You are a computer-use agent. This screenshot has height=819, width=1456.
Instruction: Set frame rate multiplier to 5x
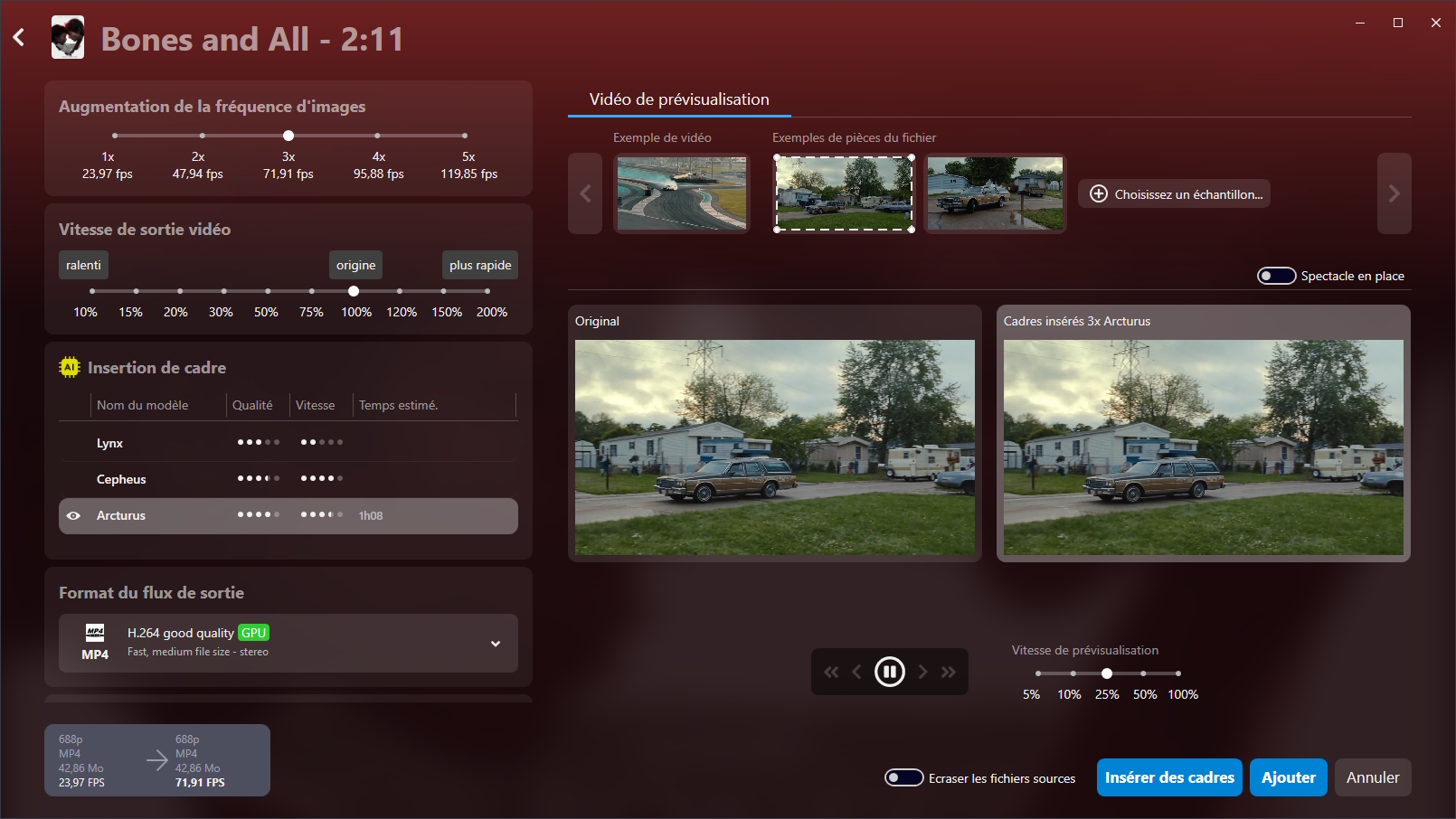coord(465,136)
